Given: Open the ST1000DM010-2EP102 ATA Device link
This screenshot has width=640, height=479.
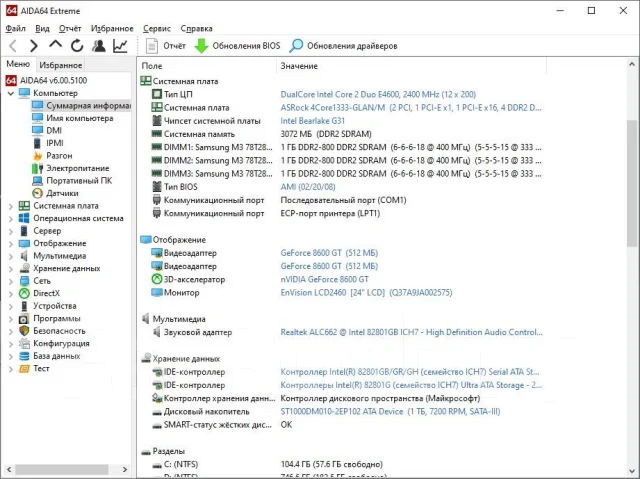Looking at the screenshot, I should [x=390, y=411].
